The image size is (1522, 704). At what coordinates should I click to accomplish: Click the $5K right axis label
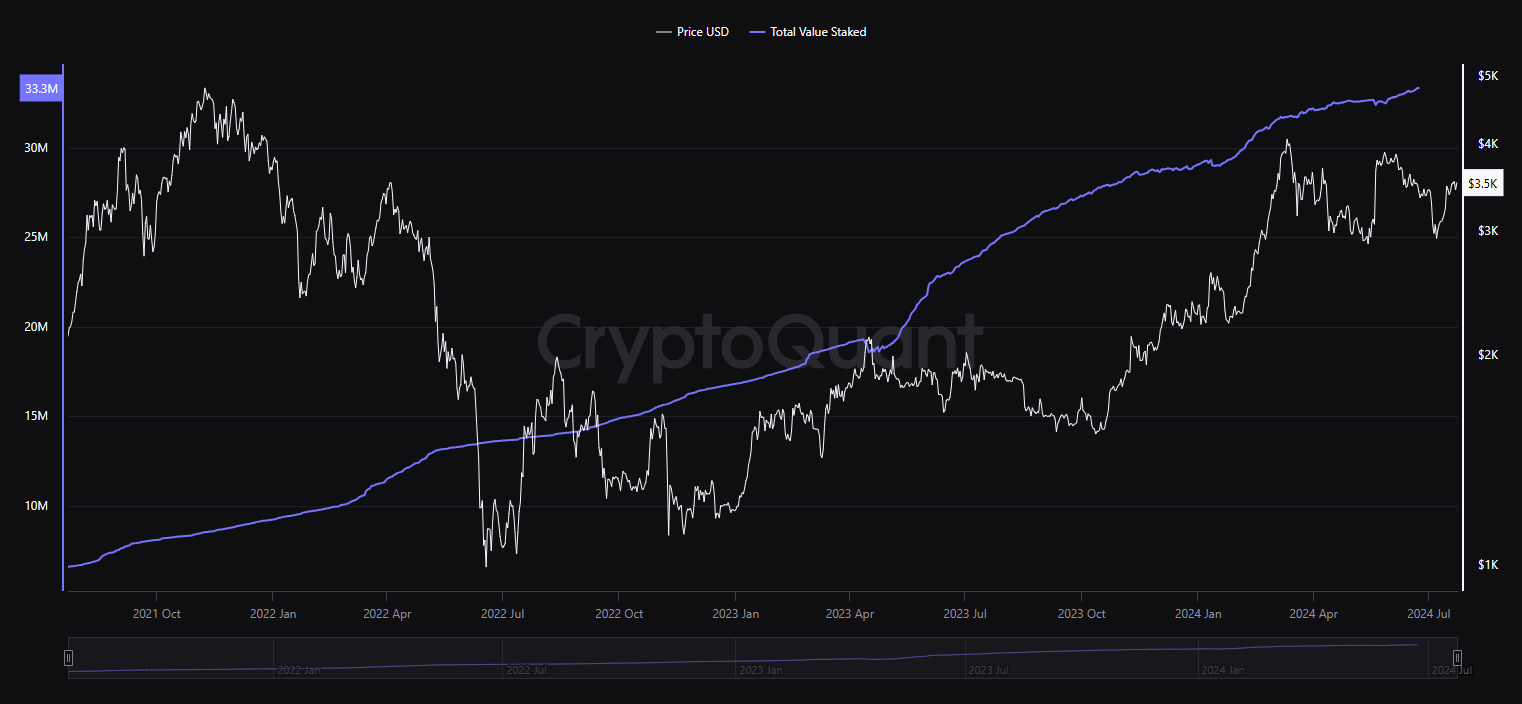click(1487, 76)
